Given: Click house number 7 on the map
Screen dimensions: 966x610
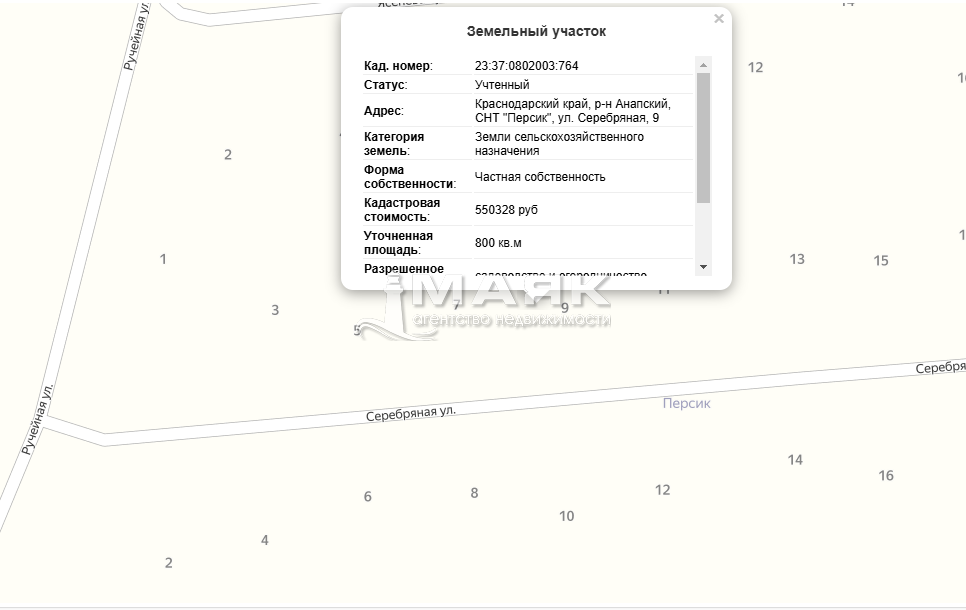Looking at the screenshot, I should (x=456, y=304).
